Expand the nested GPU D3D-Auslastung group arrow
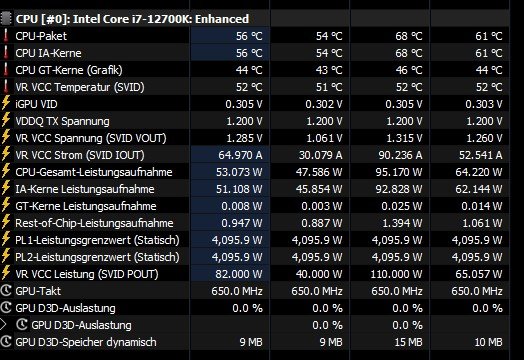 point(3,325)
